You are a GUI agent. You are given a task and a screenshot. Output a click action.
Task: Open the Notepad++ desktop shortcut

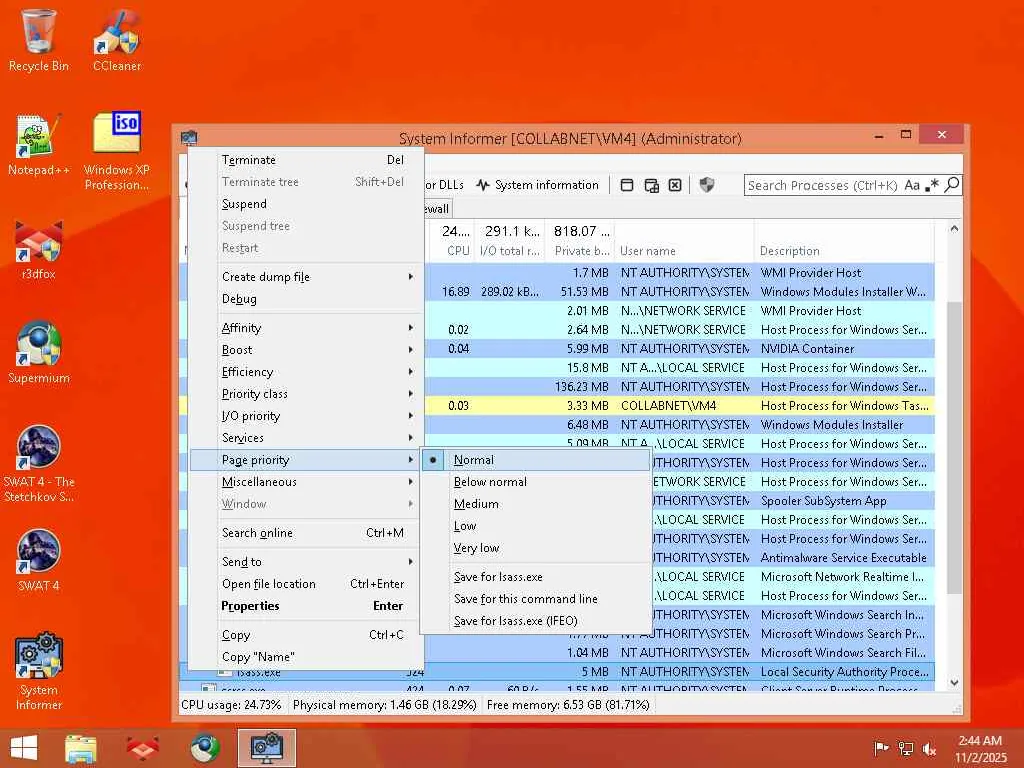[x=39, y=144]
